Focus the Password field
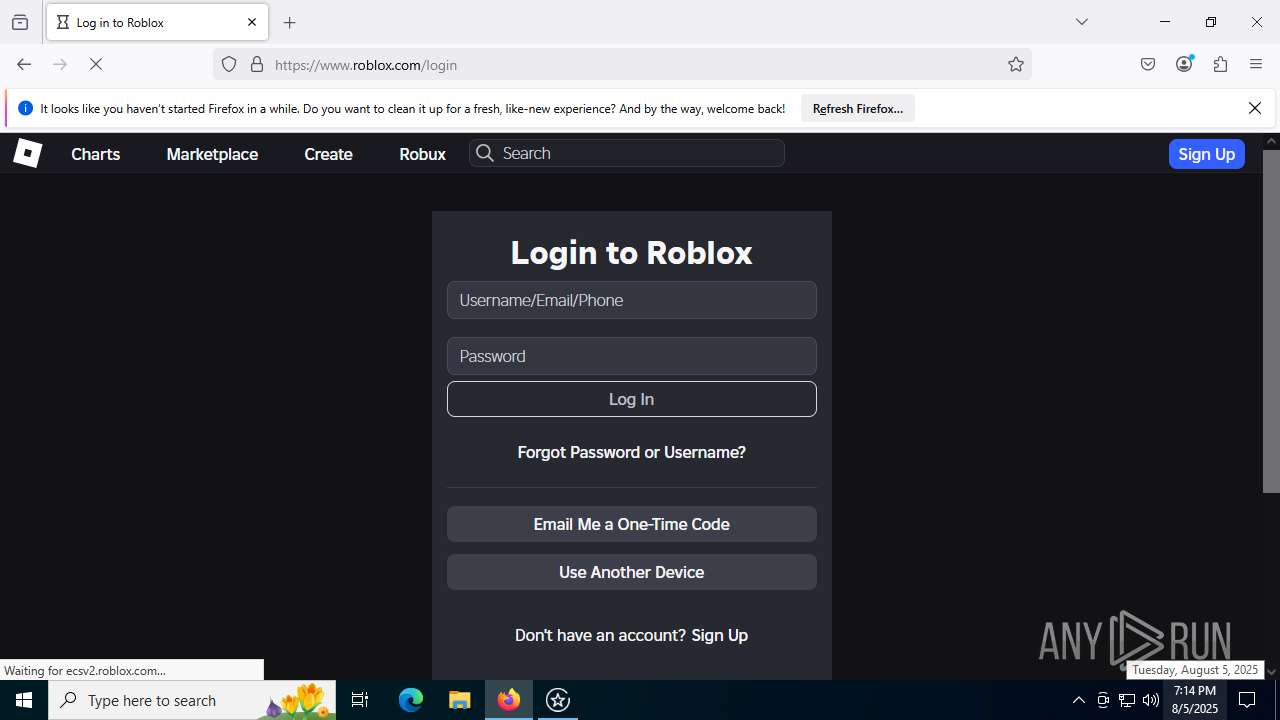The height and width of the screenshot is (720, 1280). click(x=632, y=356)
